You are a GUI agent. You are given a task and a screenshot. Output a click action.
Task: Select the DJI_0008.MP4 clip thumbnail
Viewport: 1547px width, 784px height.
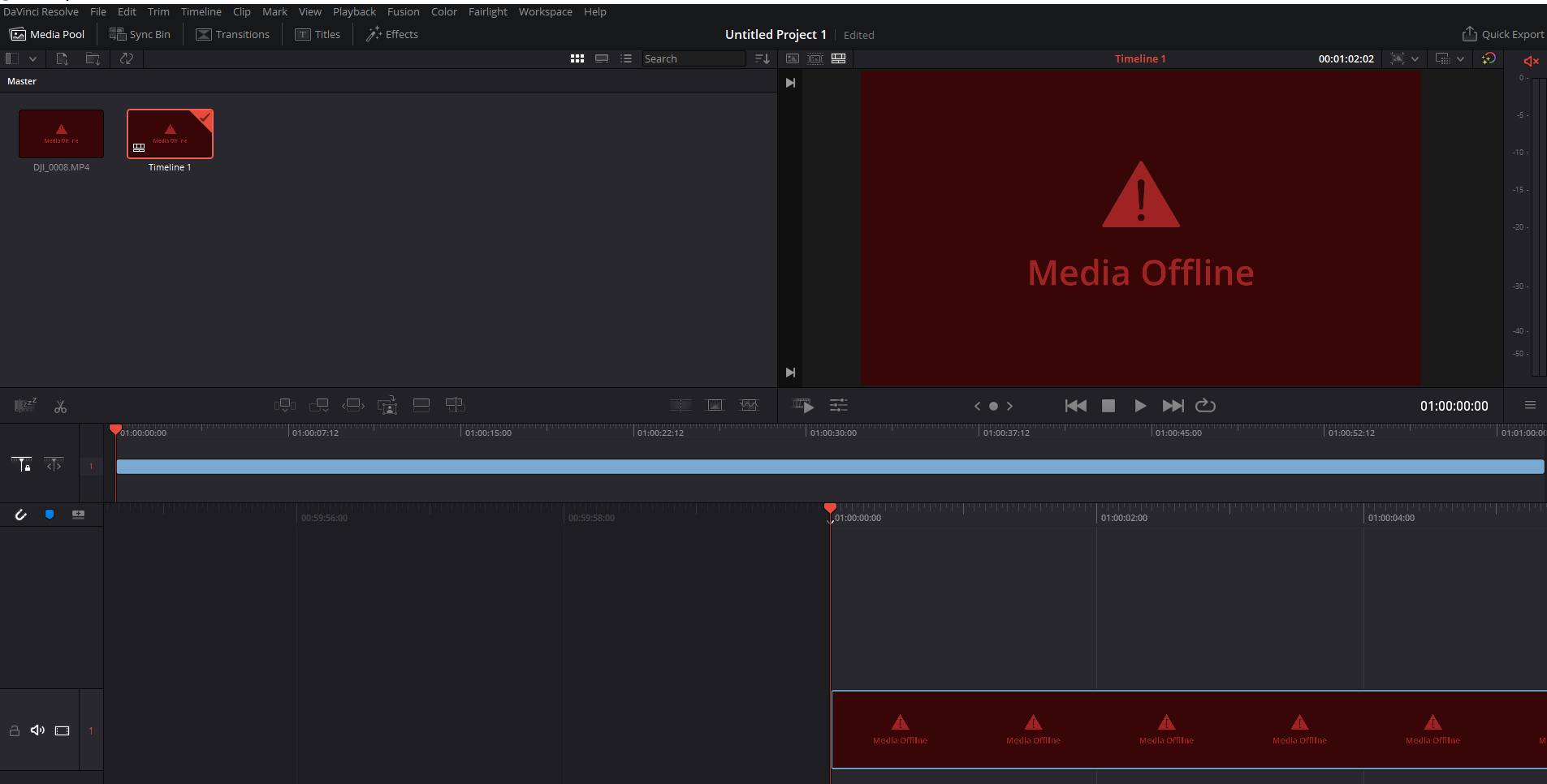(61, 134)
